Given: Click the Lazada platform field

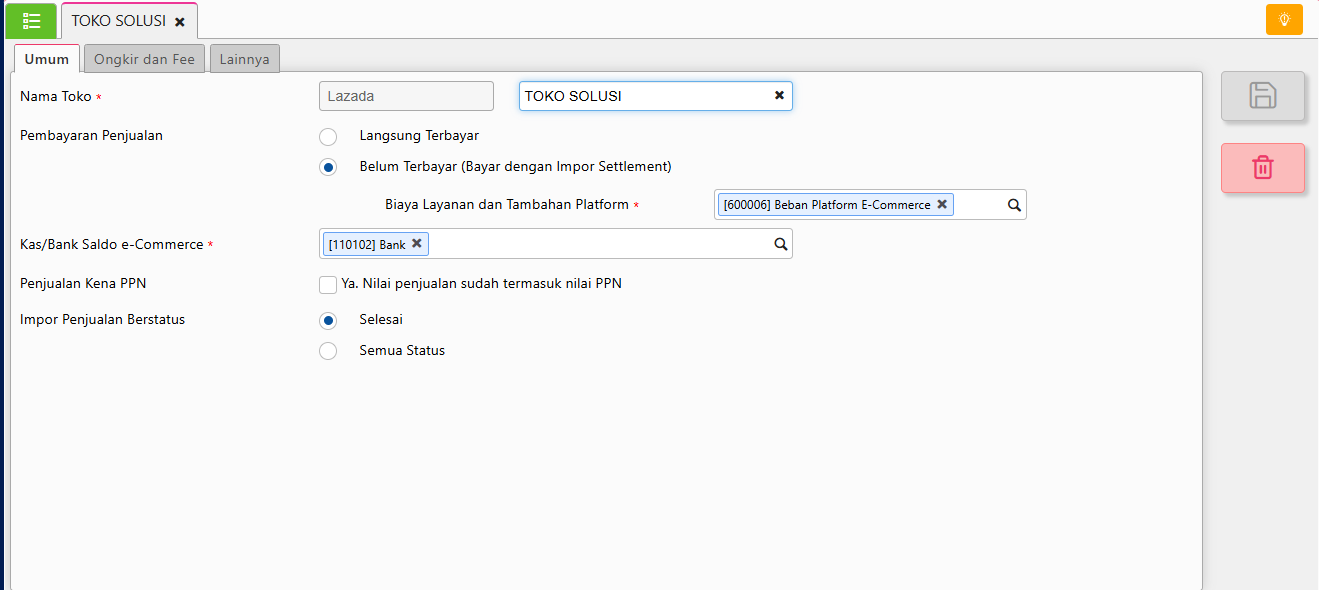Looking at the screenshot, I should point(406,96).
